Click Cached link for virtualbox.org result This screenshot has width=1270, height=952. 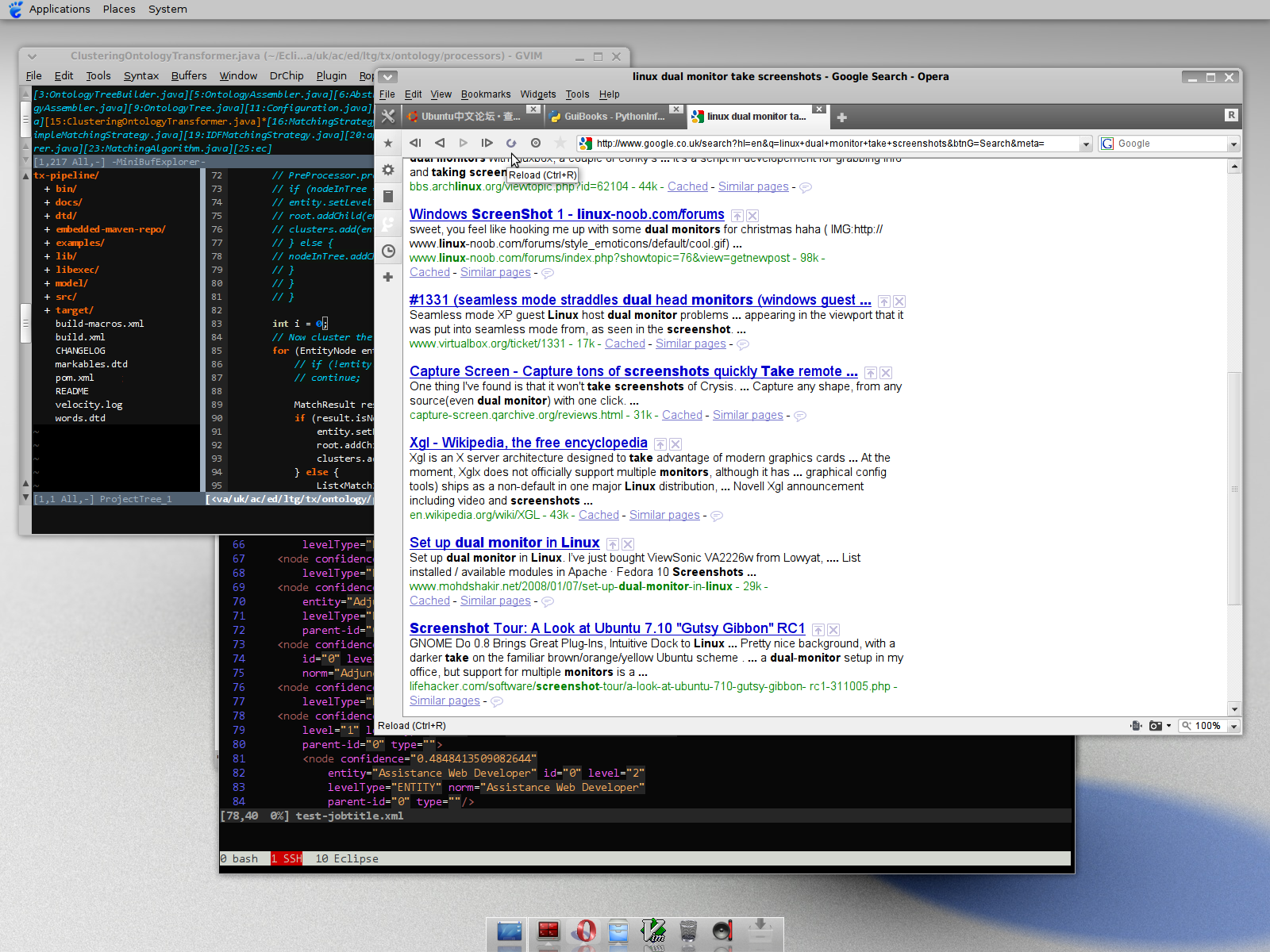click(x=625, y=344)
